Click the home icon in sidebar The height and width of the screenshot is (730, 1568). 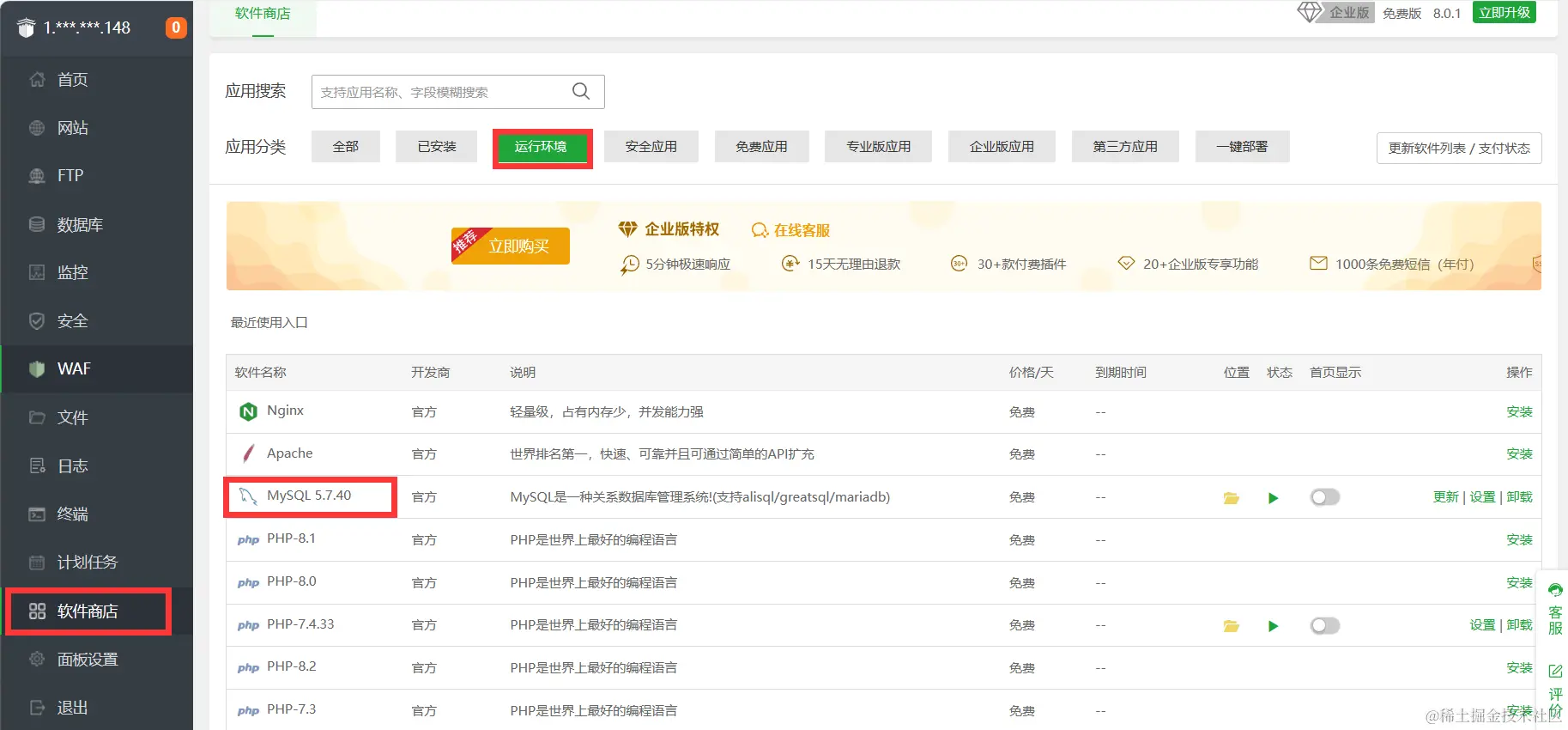(x=37, y=80)
